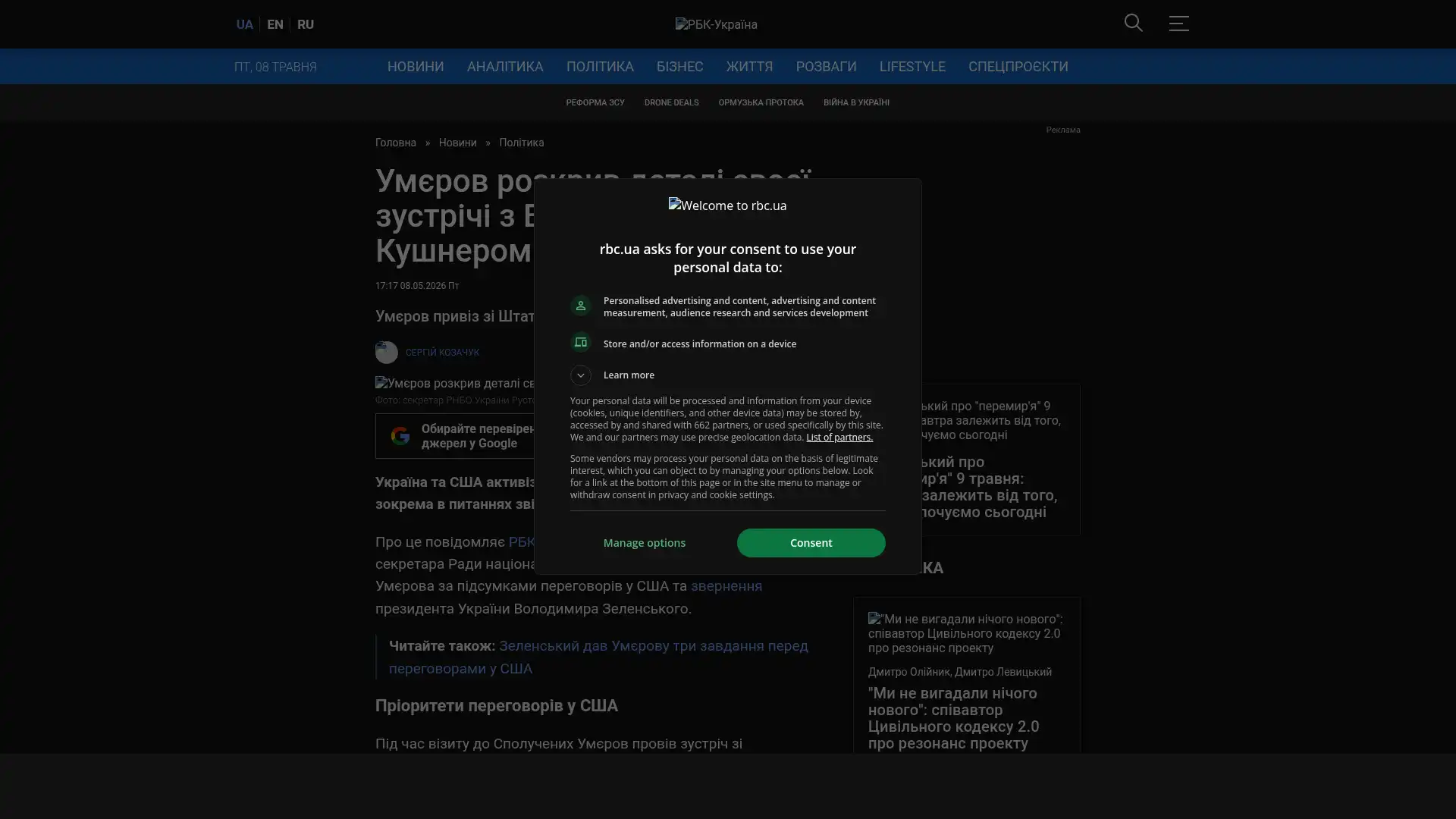Click date text ПТ, 08 ТРАВНЯ
The width and height of the screenshot is (1456, 819).
[x=275, y=67]
